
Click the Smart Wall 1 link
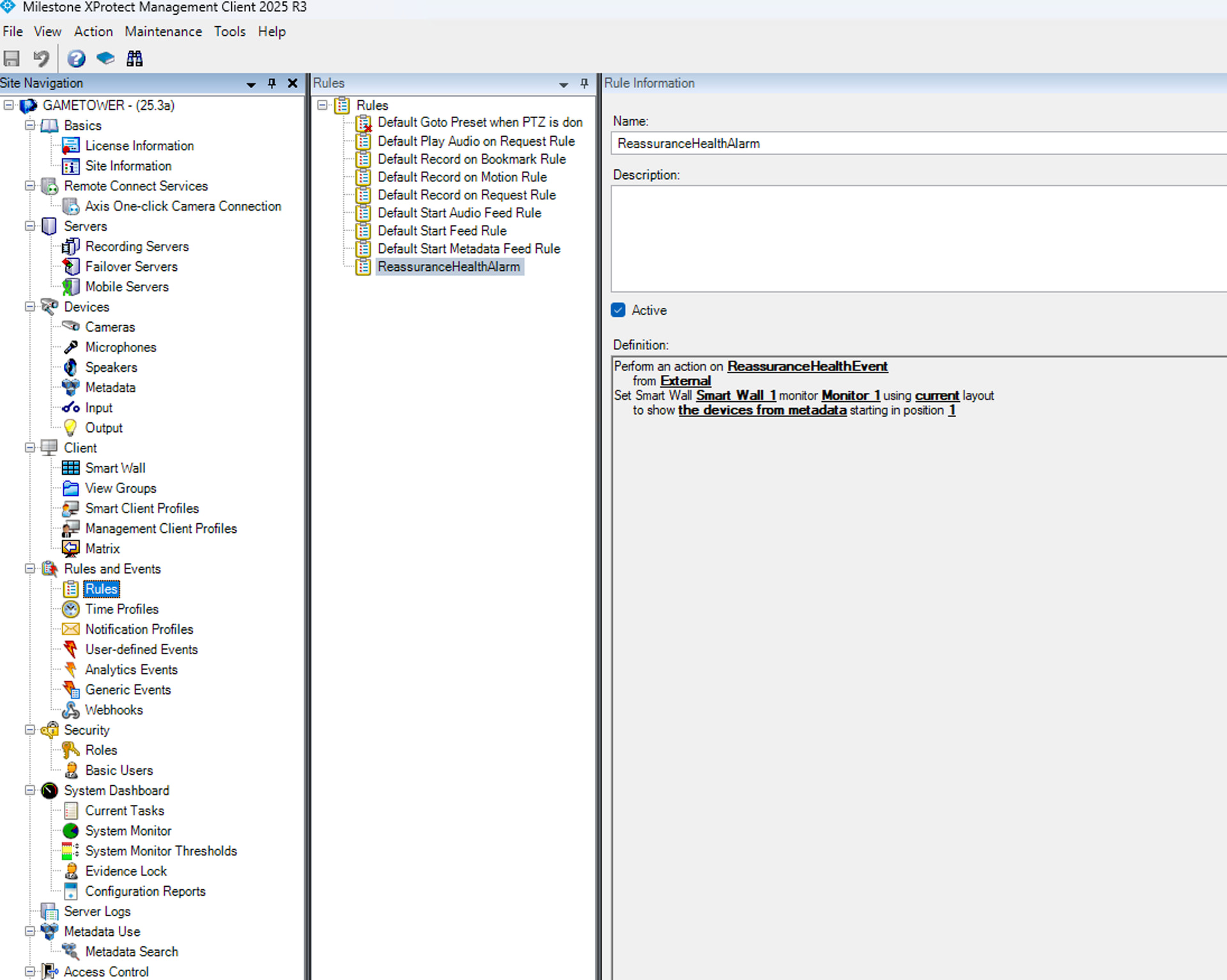point(736,395)
